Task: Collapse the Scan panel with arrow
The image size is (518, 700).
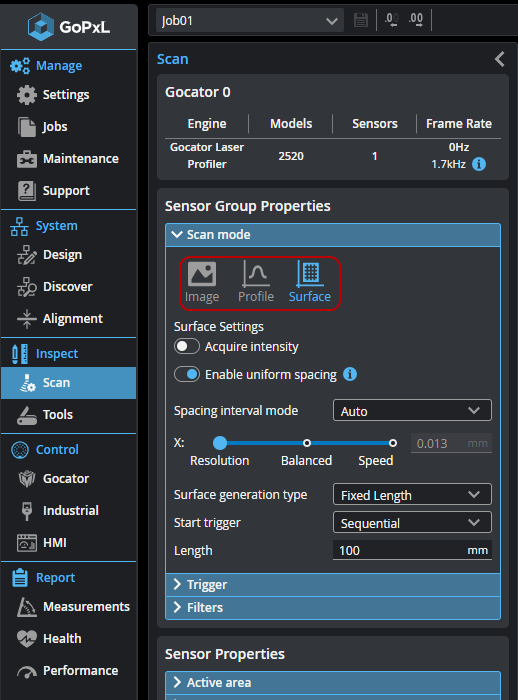Action: (x=500, y=59)
